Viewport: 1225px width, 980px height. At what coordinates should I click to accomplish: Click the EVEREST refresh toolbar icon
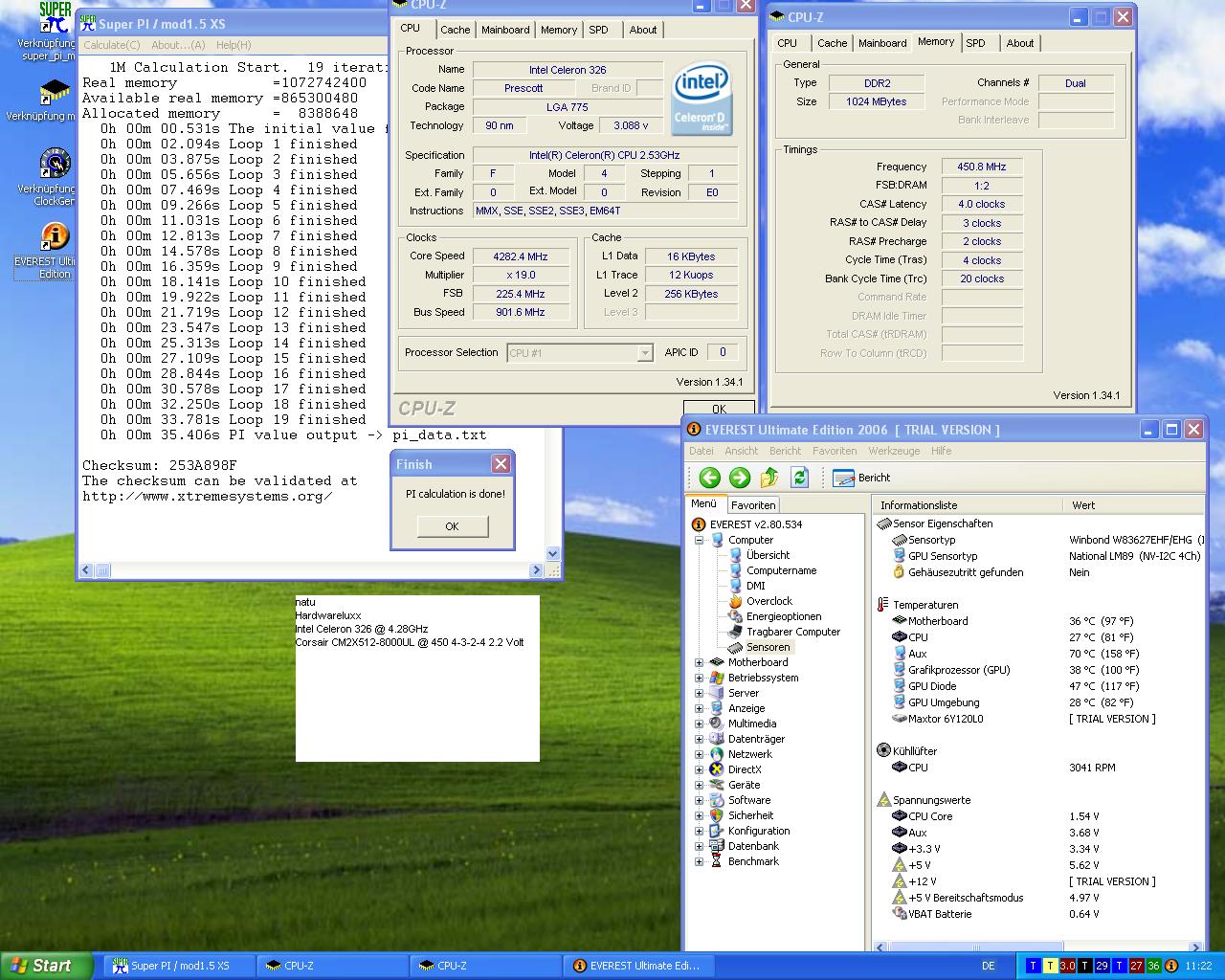(x=800, y=478)
